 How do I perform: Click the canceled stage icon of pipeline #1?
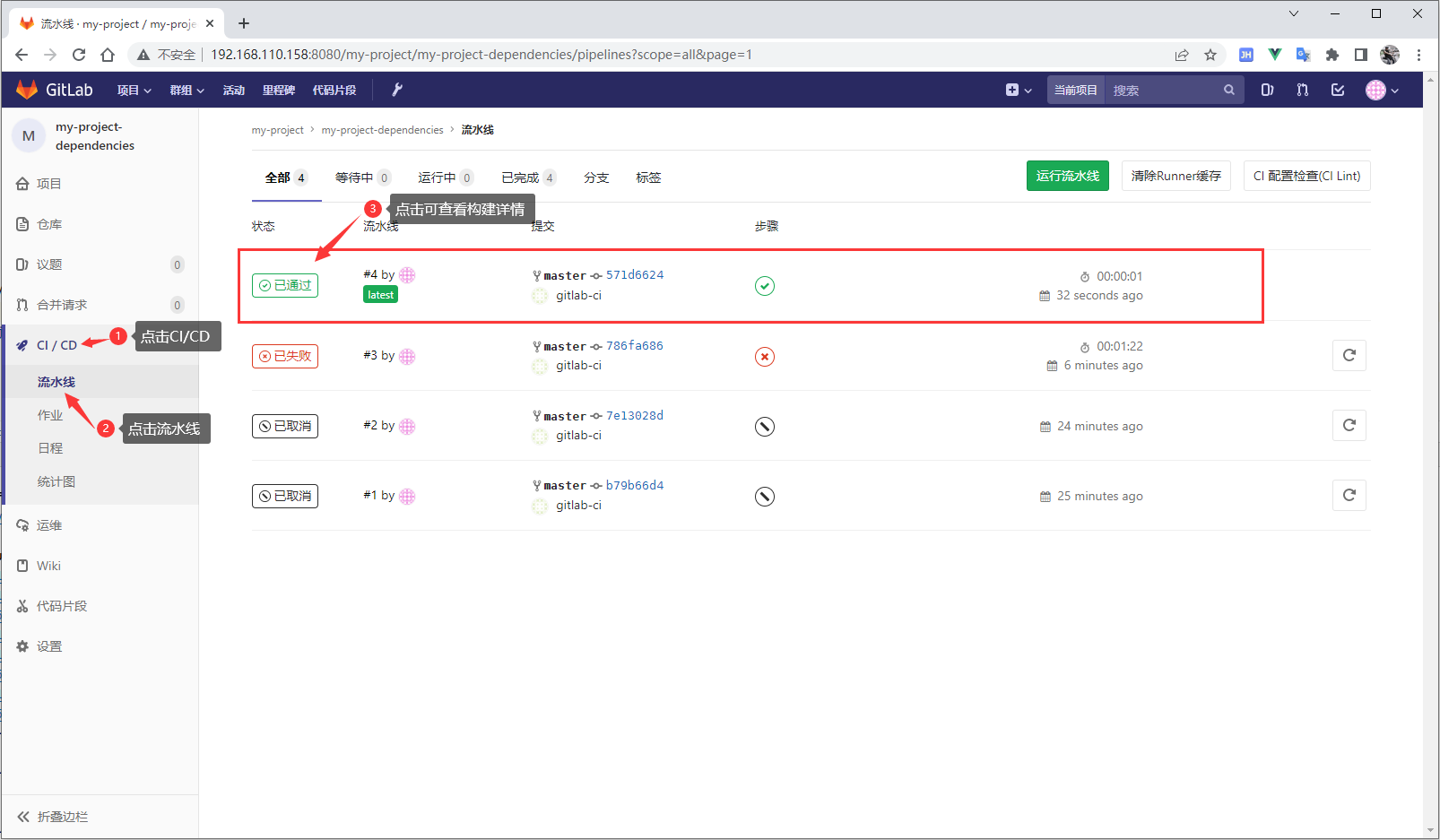coord(765,497)
